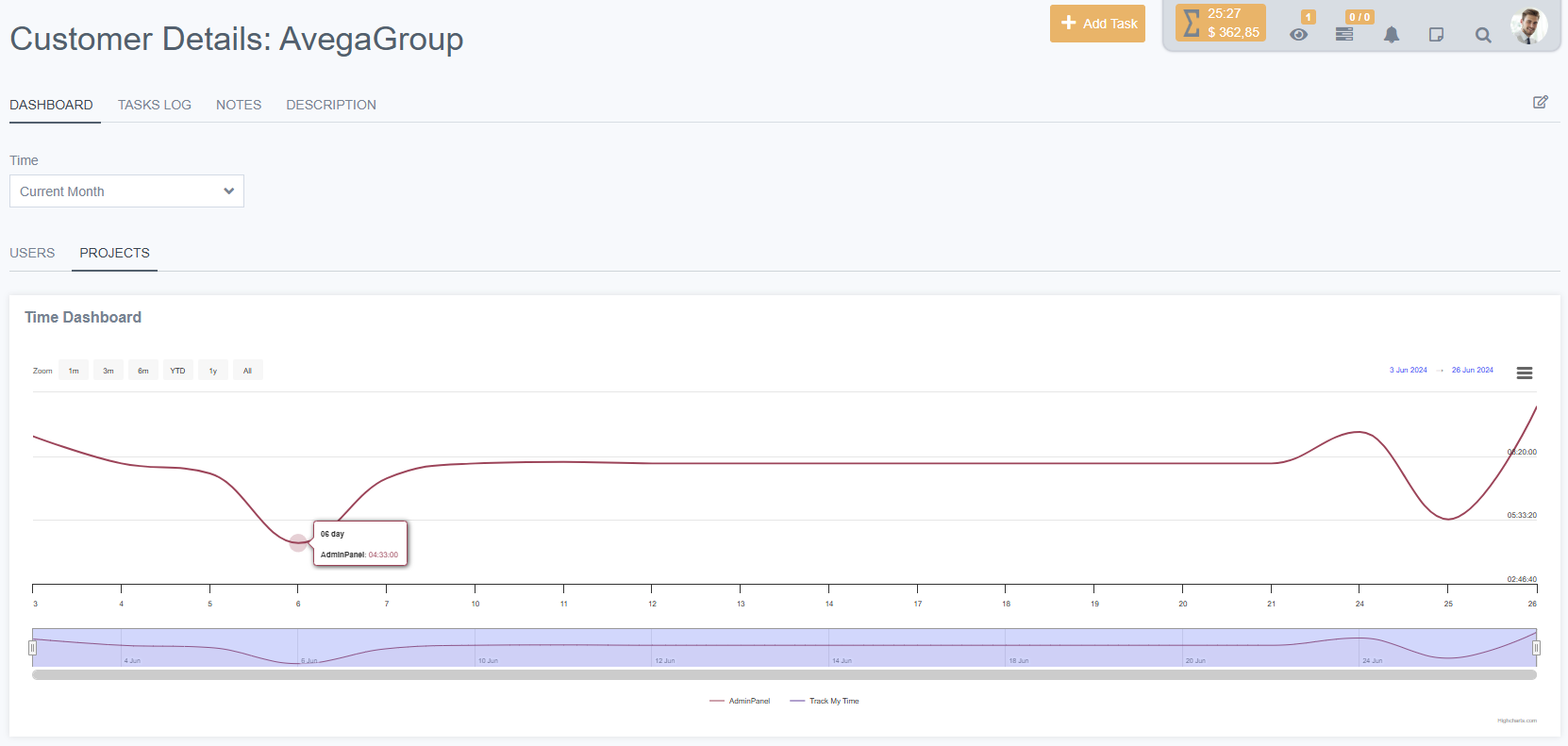1568x746 pixels.
Task: Click the All zoom button
Action: 247,371
